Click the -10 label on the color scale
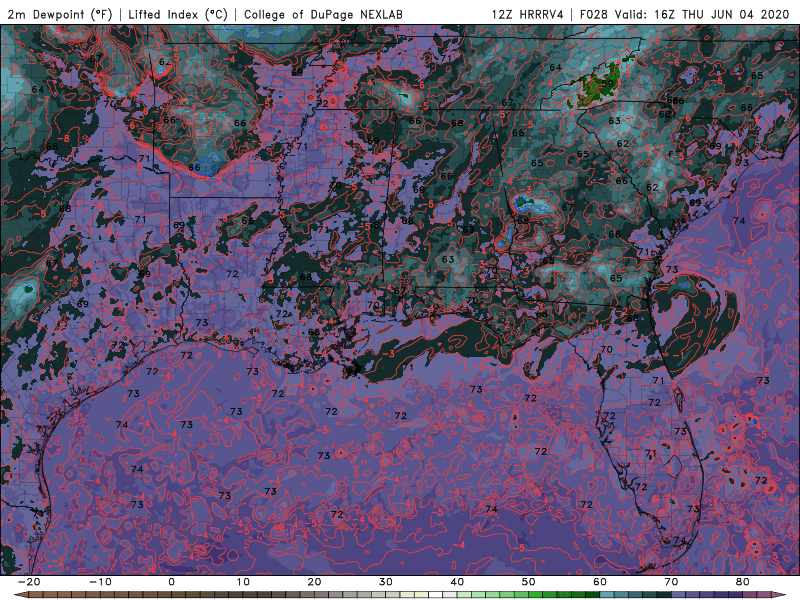Viewport: 800px width, 600px height. [100, 582]
